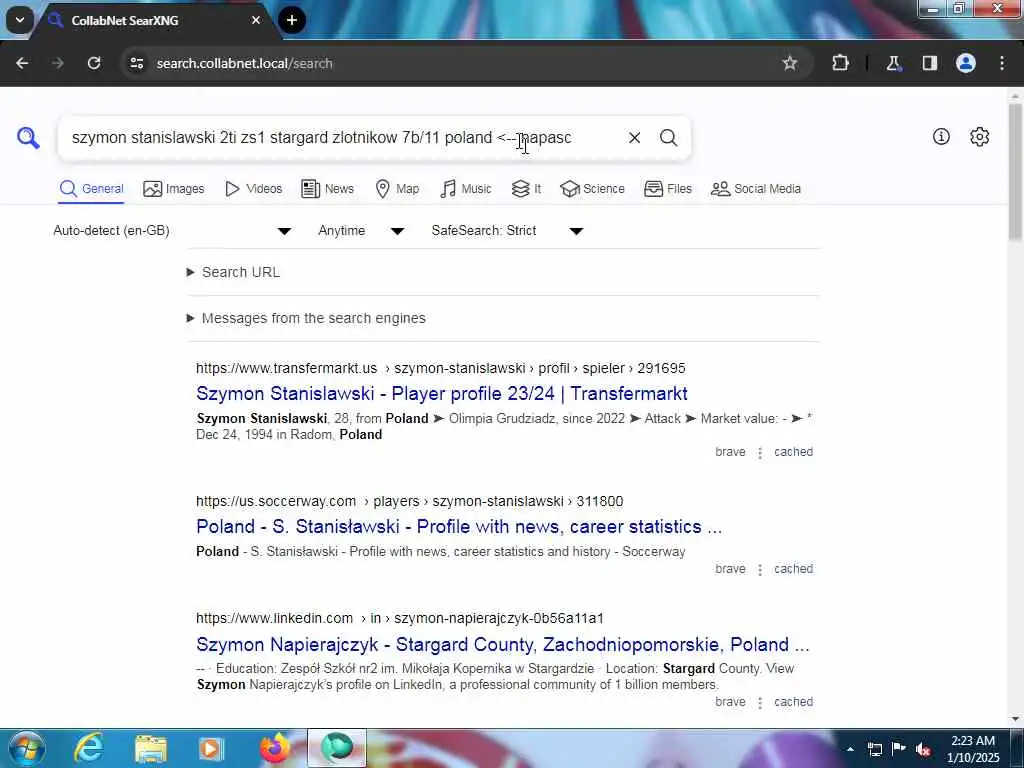Launch Internet Explorer from the taskbar

tap(88, 748)
